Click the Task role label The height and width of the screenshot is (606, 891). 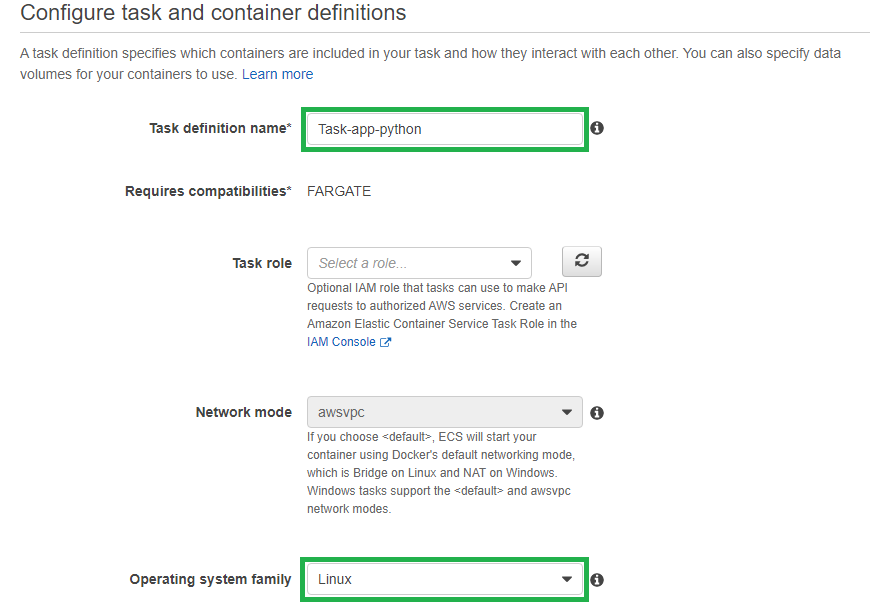(262, 263)
